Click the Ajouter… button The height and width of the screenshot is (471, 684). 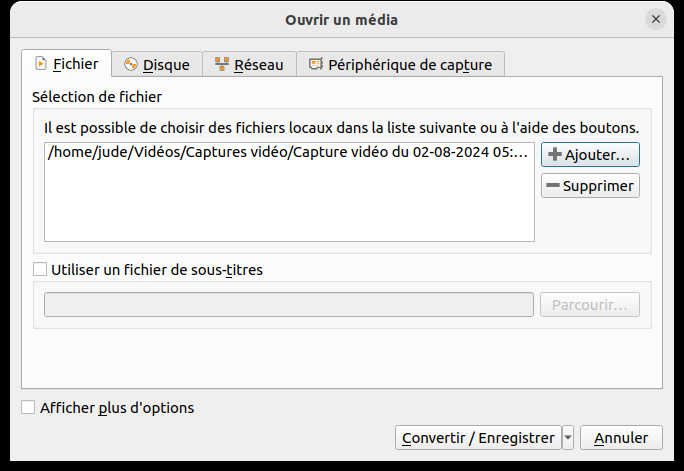590,155
